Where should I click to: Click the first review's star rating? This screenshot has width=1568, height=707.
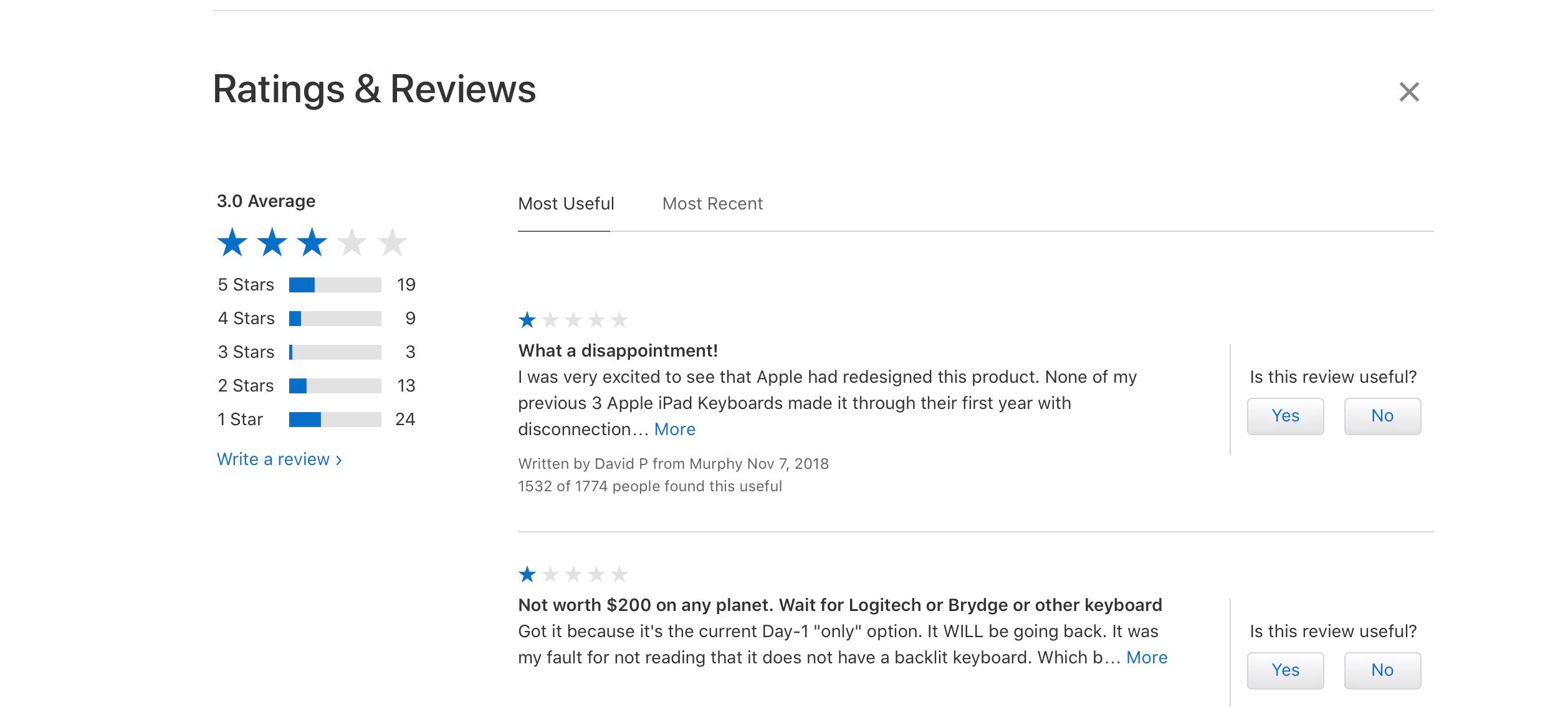573,320
